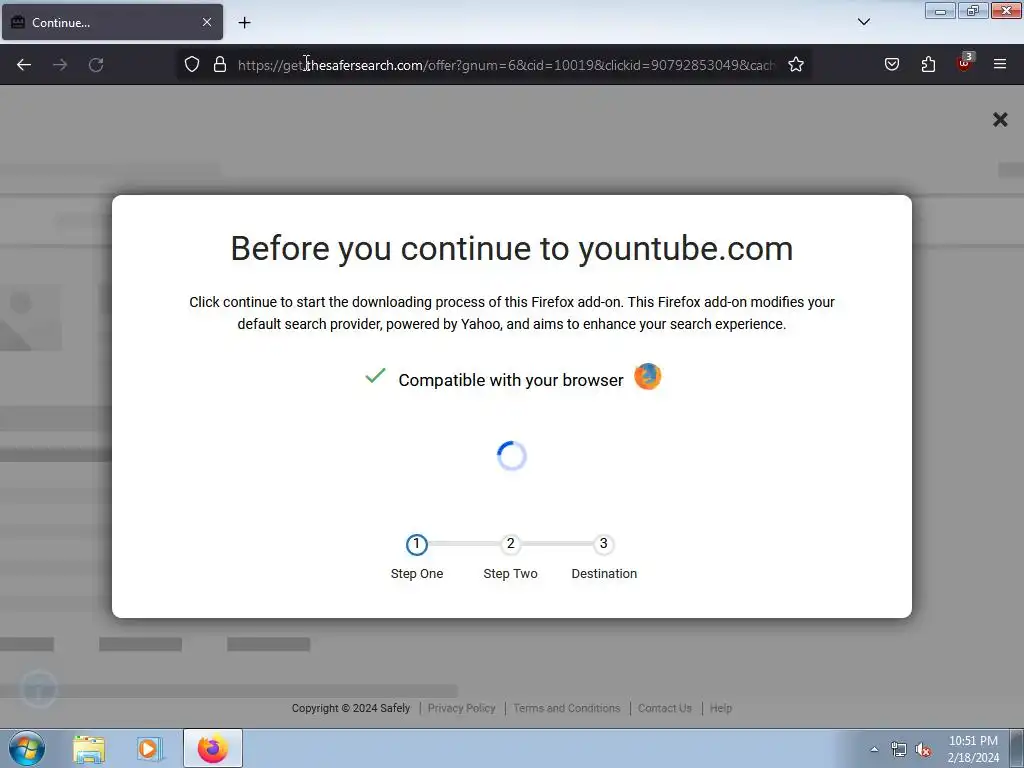Show hidden system tray icons arrow
The image size is (1024, 768).
pos(874,749)
